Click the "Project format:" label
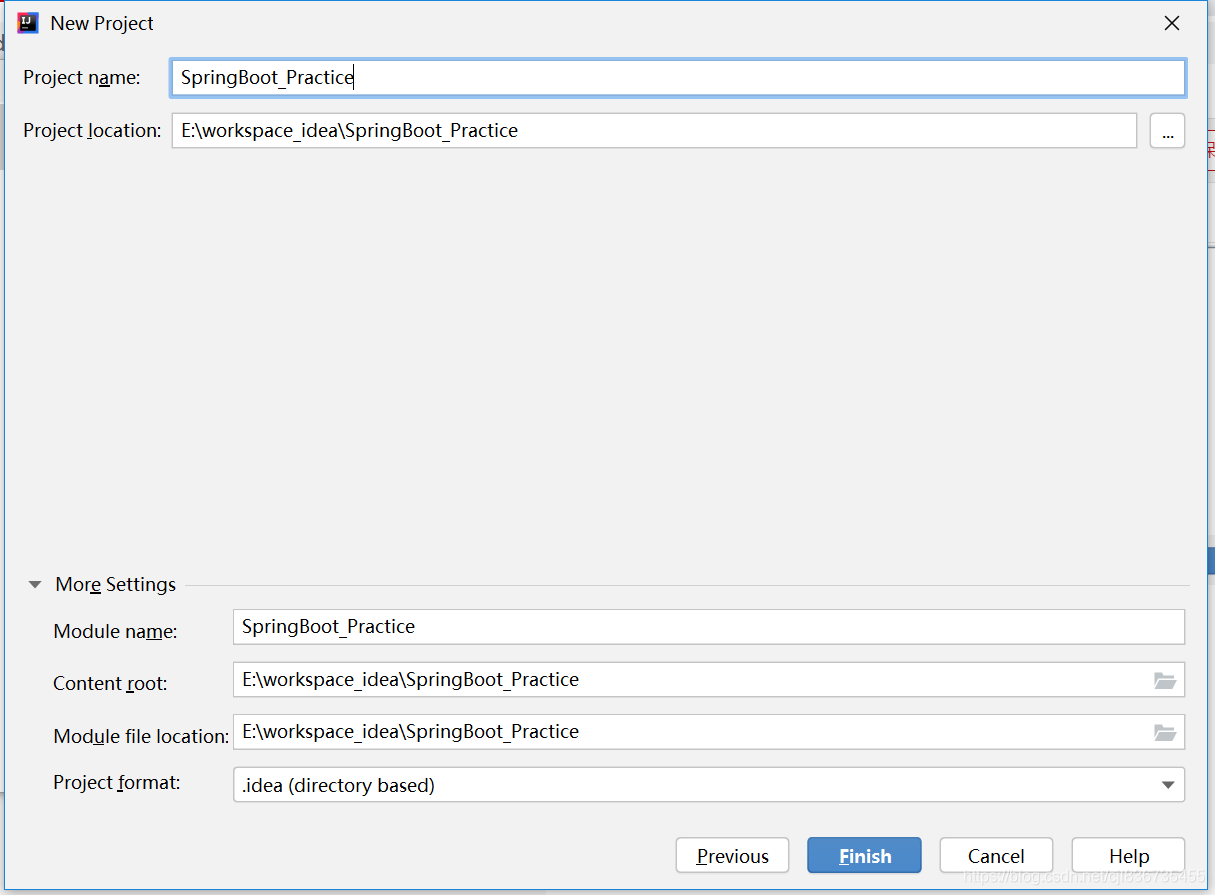The width and height of the screenshot is (1215, 895). 117,783
